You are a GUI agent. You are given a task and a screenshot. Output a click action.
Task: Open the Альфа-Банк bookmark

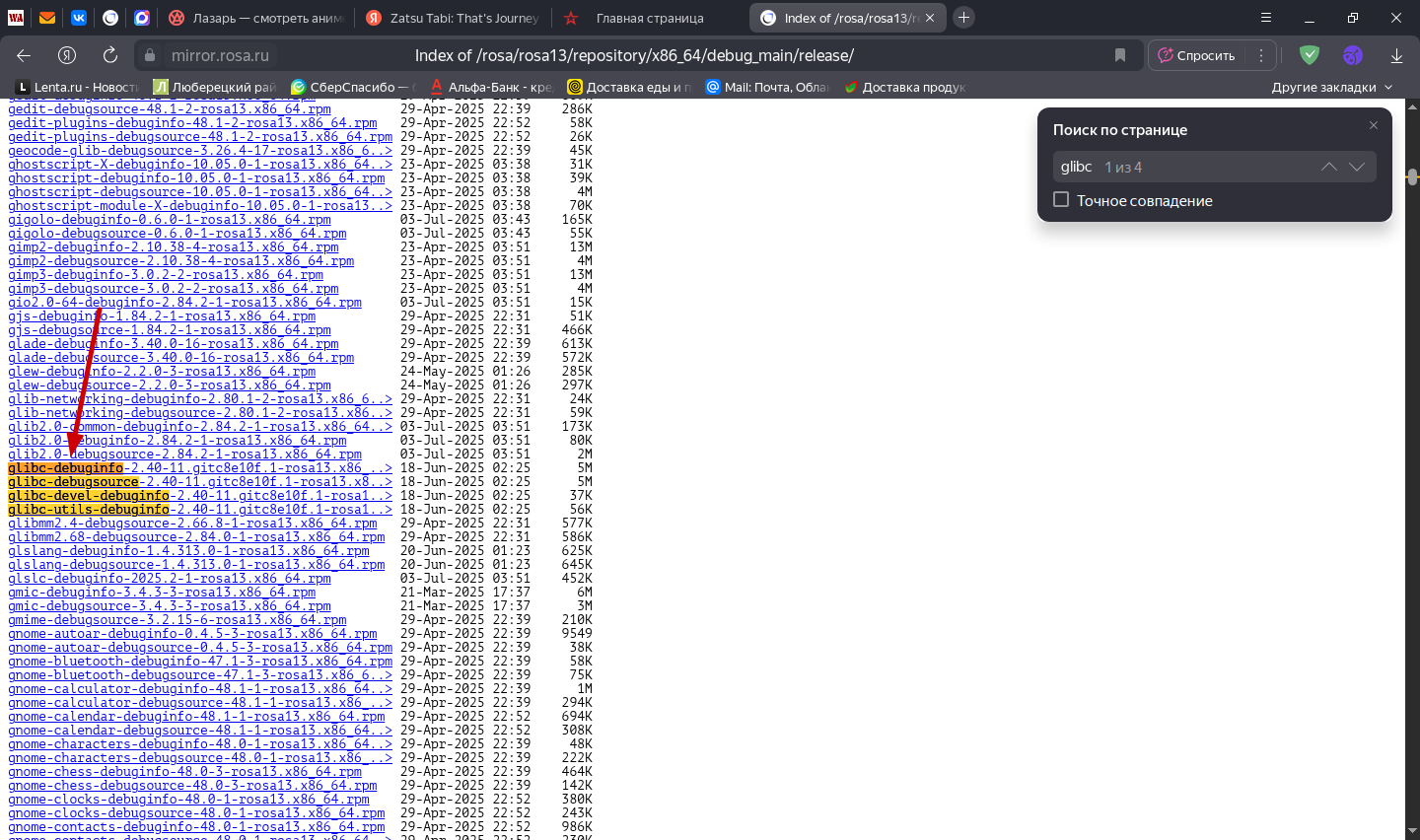click(491, 87)
